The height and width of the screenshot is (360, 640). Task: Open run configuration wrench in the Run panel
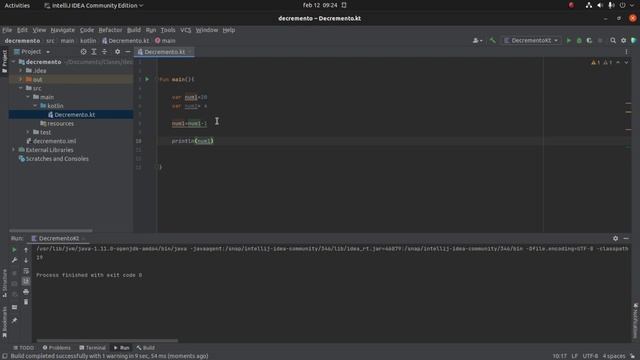click(x=14, y=260)
